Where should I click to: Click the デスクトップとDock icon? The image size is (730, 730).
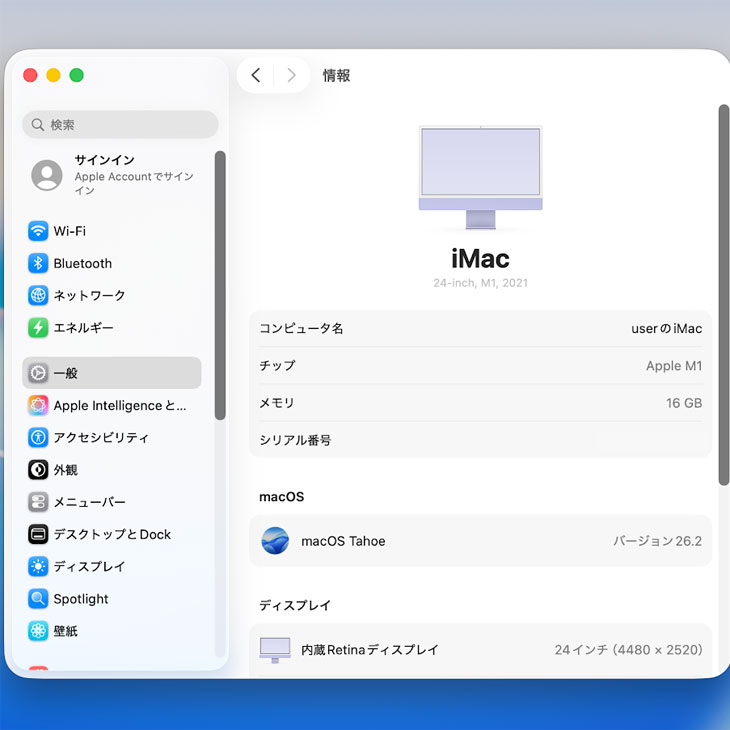38,534
